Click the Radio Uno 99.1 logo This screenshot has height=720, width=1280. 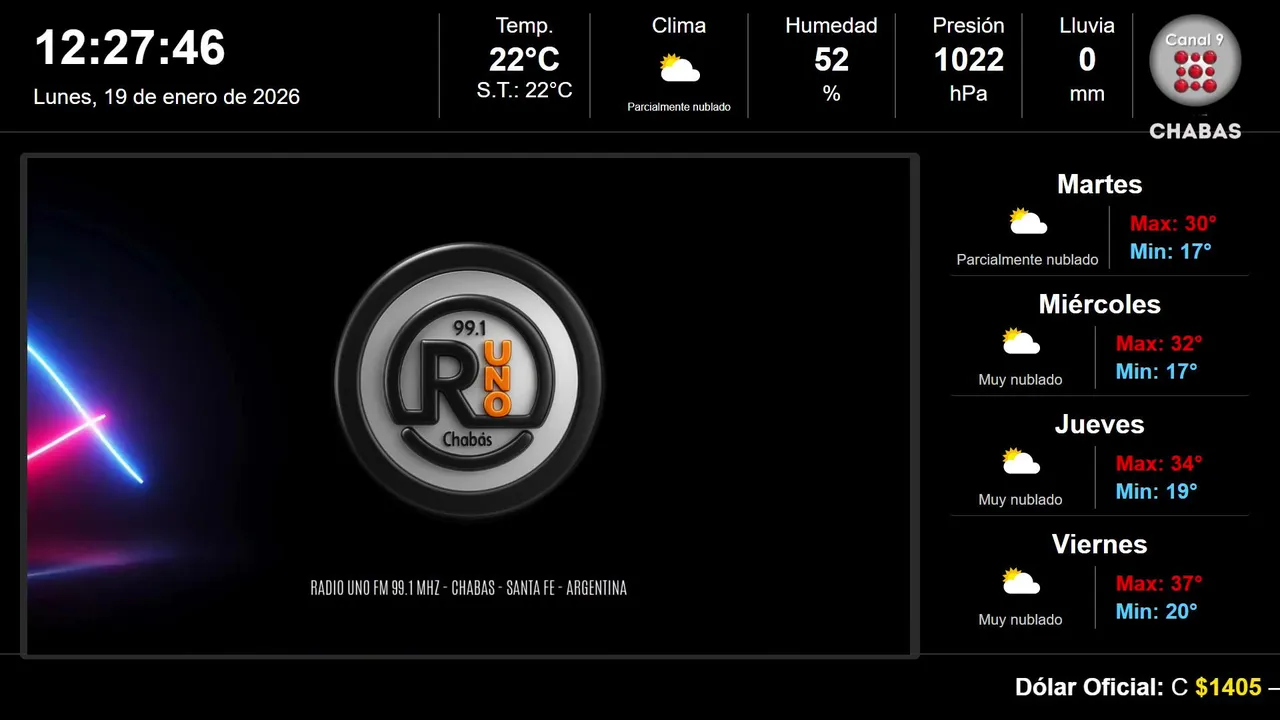tap(469, 381)
